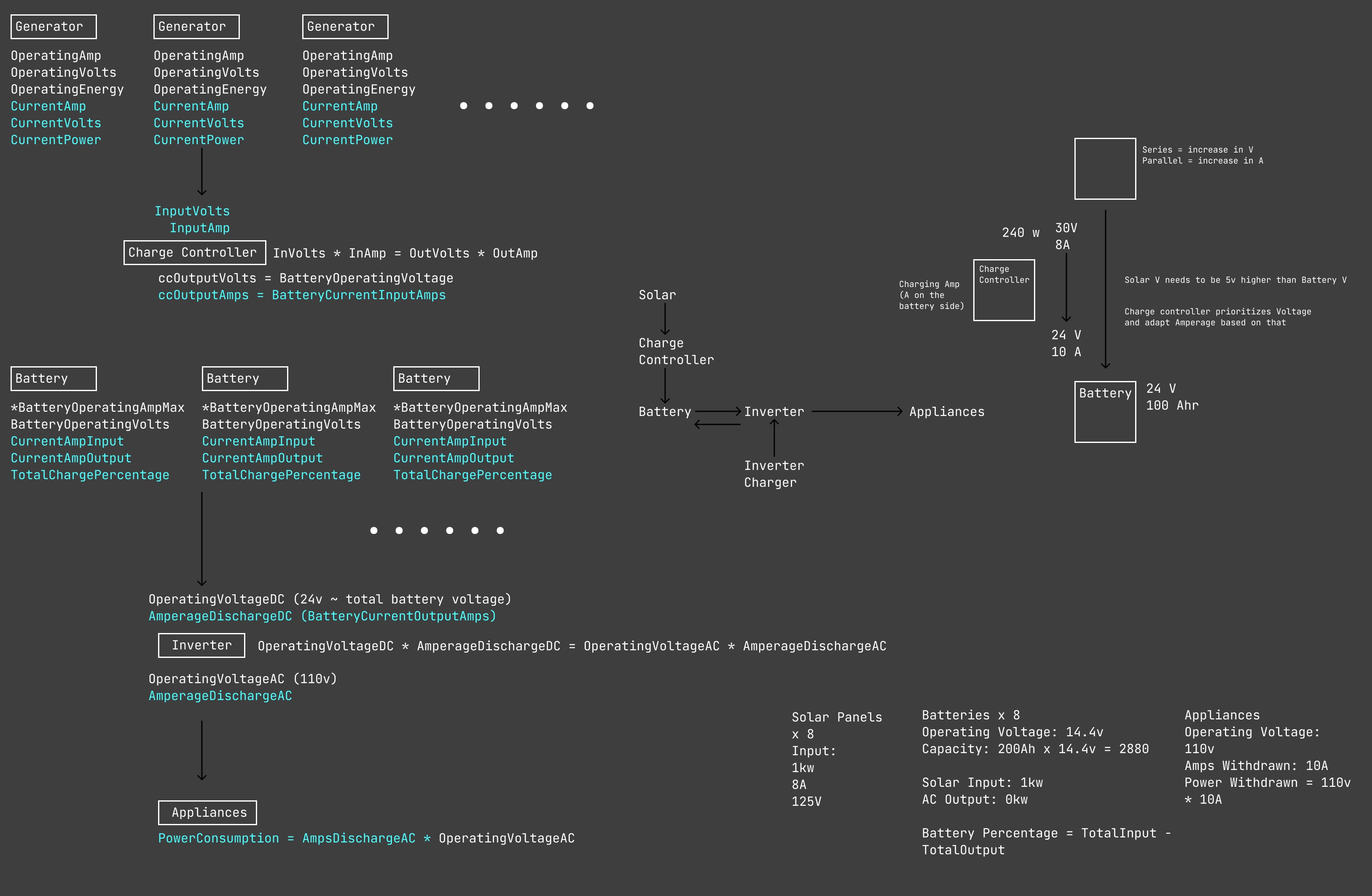Viewport: 1372px width, 896px height.
Task: Select the Battery box beside 24 V 100 Ahr
Action: tap(1104, 412)
